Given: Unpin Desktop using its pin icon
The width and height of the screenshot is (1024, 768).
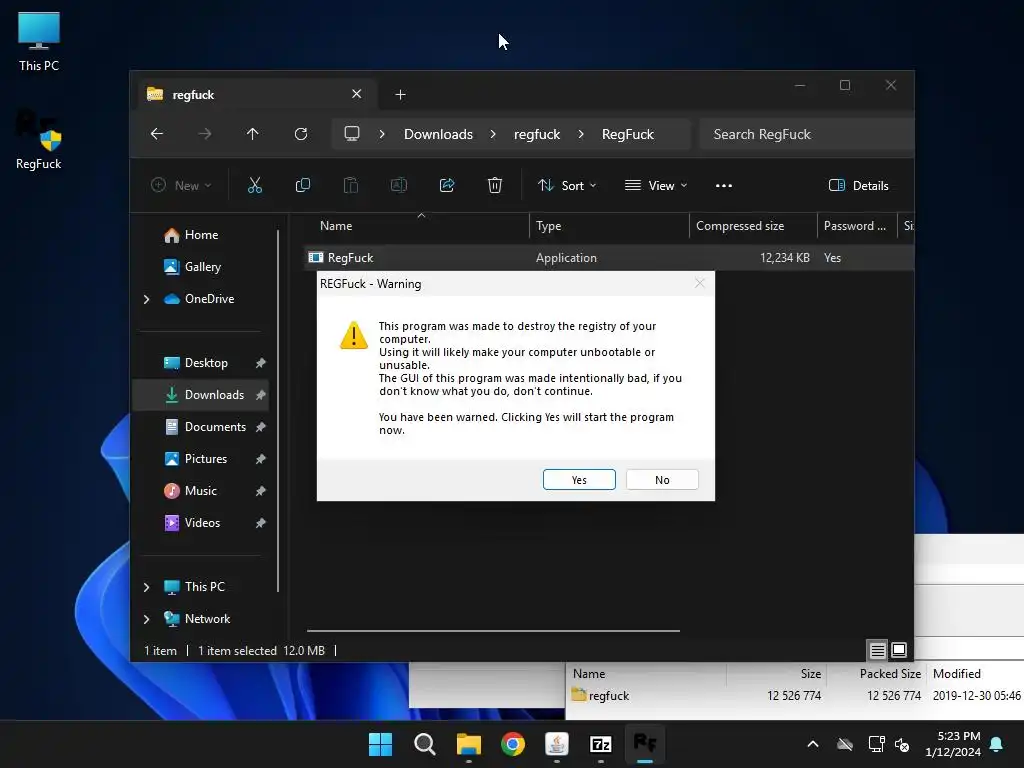Looking at the screenshot, I should (x=261, y=362).
